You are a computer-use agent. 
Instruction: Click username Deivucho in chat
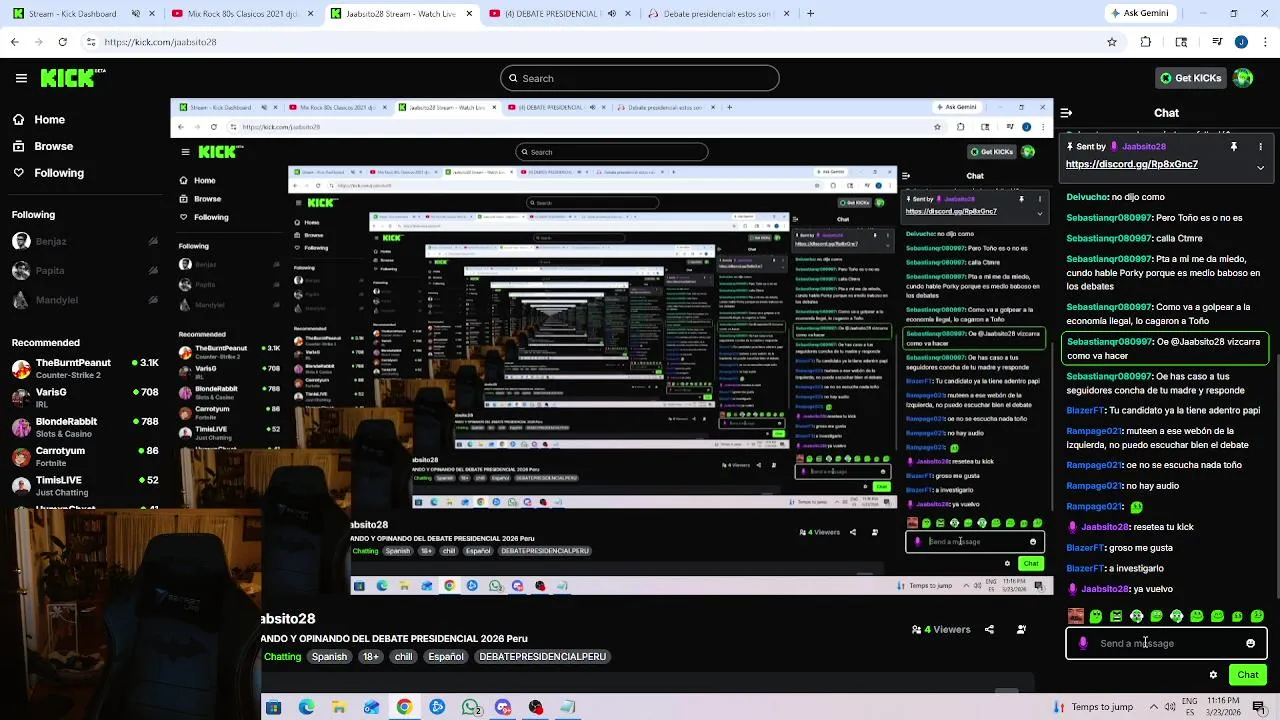click(1087, 197)
